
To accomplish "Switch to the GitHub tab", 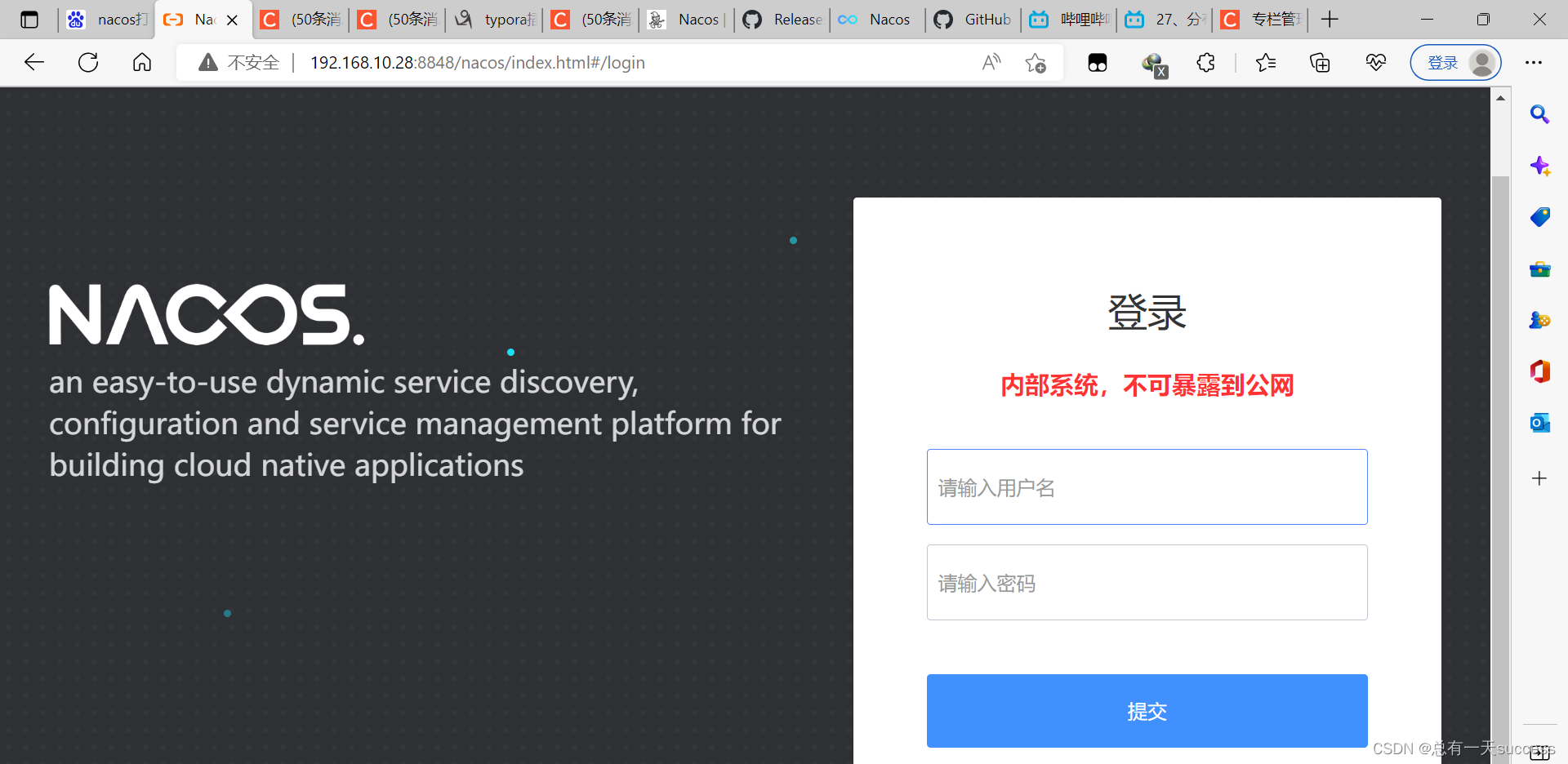I will pyautogui.click(x=973, y=20).
